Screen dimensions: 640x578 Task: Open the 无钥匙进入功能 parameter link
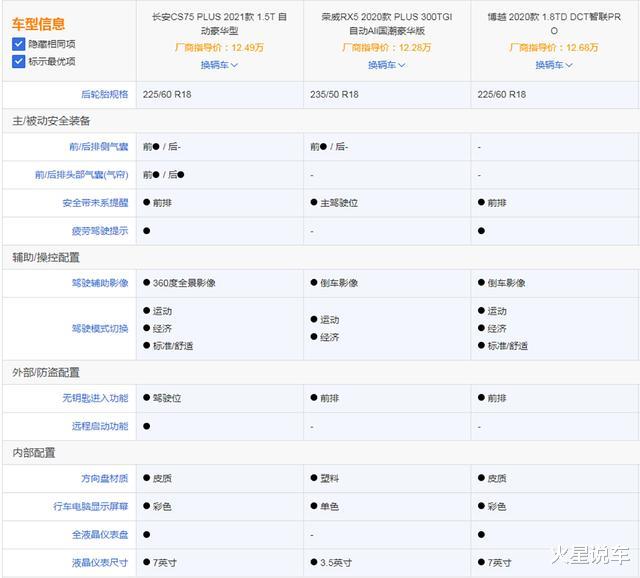(x=95, y=398)
